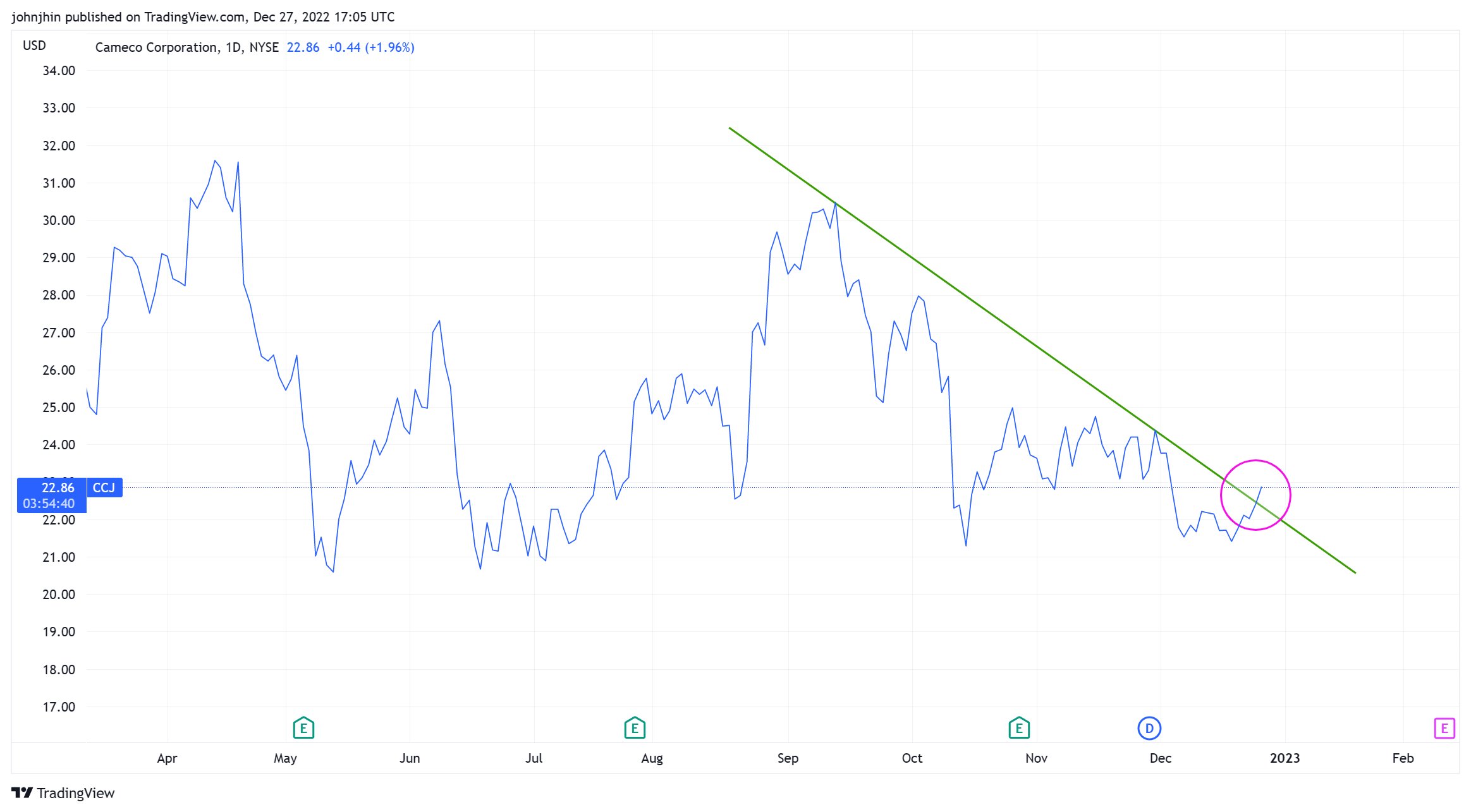Click the Sep label on time axis
Screen dimensions: 1471x812
[x=788, y=758]
